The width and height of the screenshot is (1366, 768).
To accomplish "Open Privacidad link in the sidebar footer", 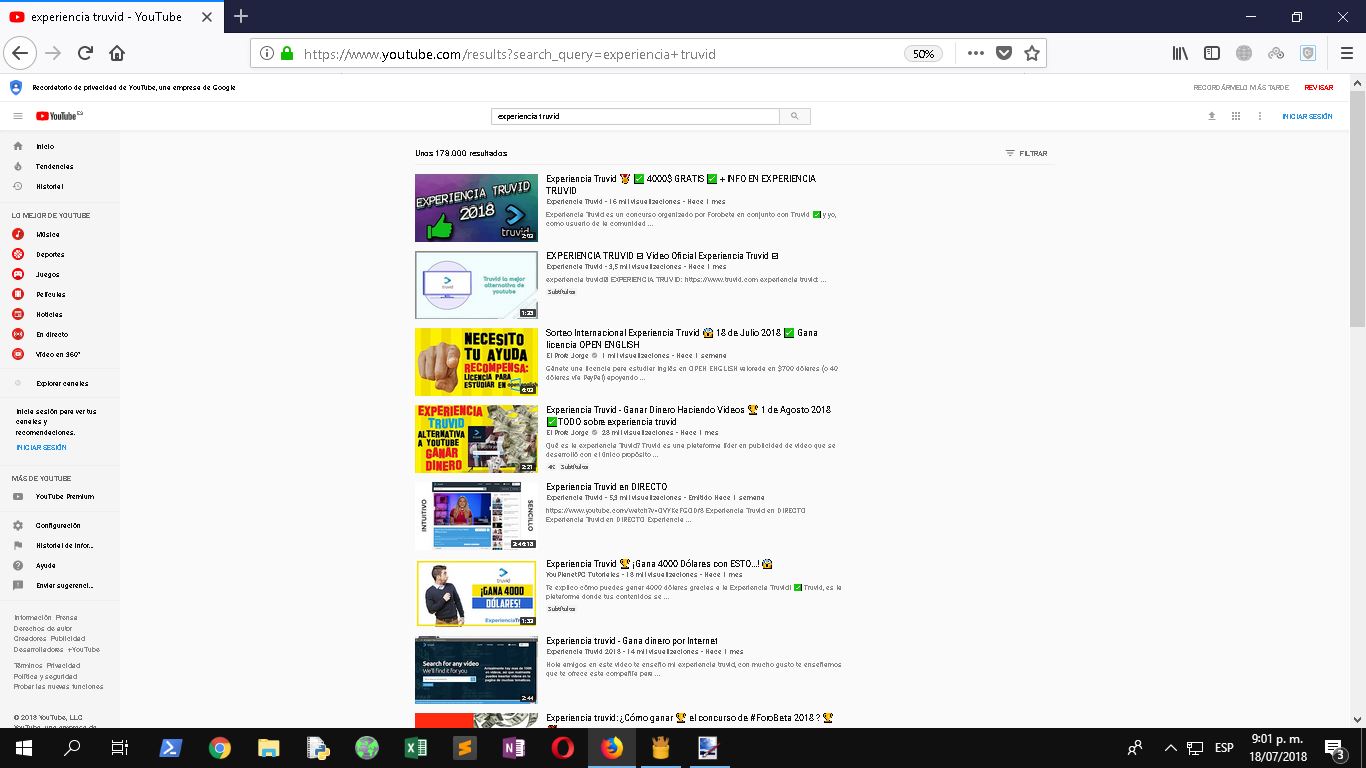I will (63, 665).
